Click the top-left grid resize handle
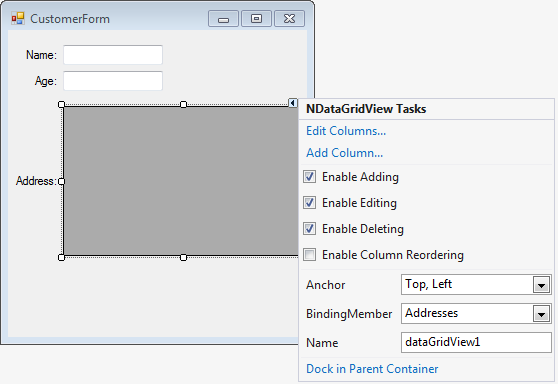This screenshot has height=384, width=558. click(61, 104)
